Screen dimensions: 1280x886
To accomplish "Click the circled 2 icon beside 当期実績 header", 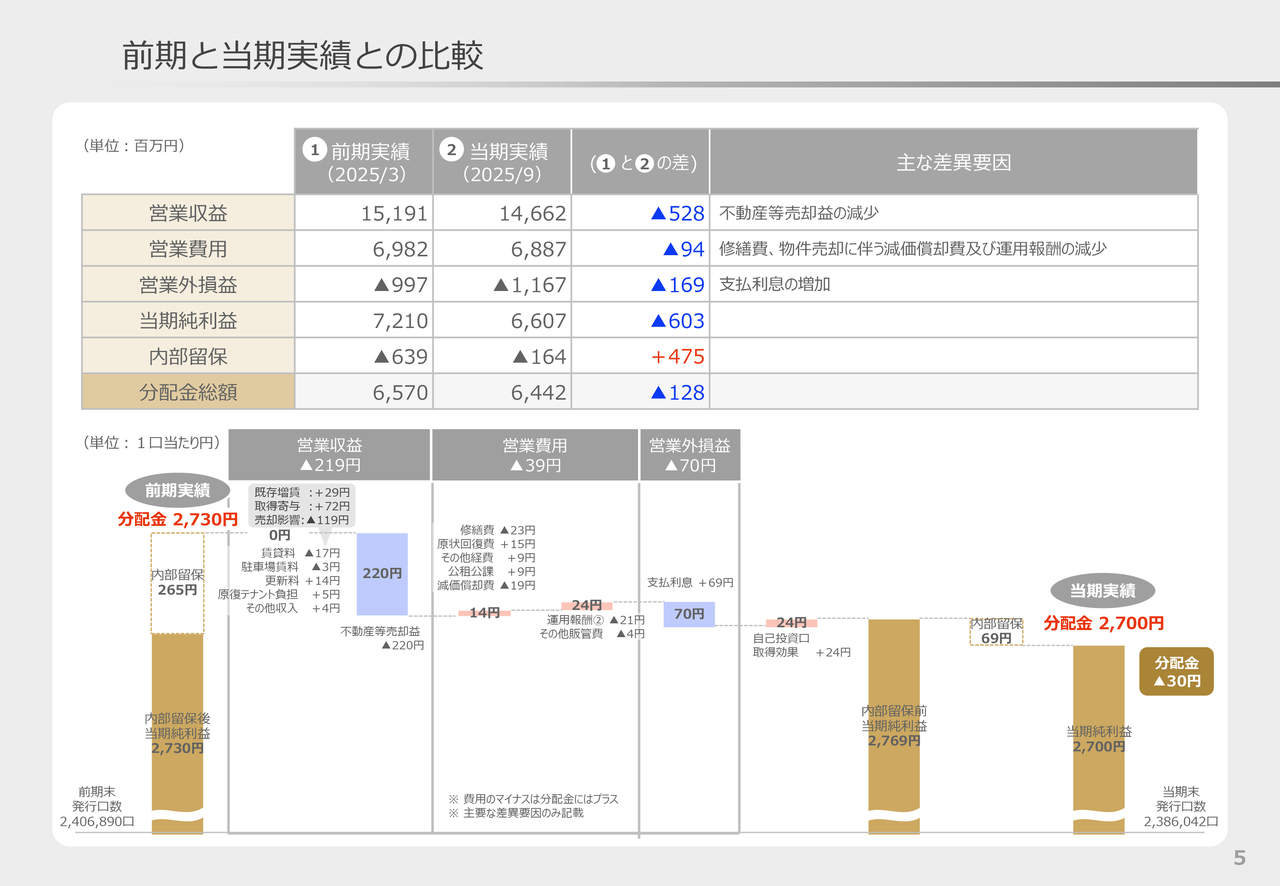I will coord(452,150).
